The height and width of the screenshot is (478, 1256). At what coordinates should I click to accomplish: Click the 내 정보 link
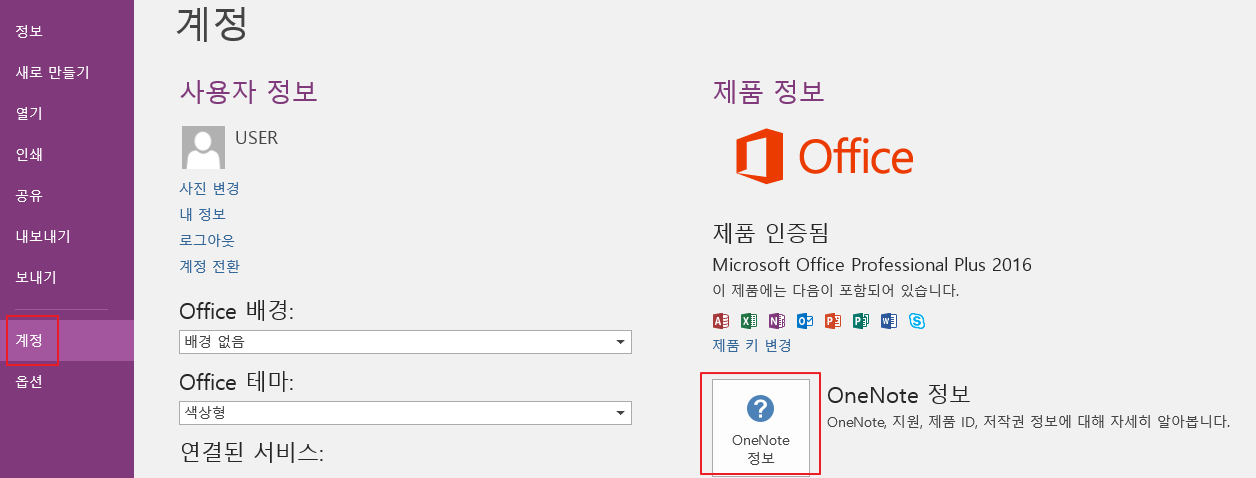coord(202,214)
